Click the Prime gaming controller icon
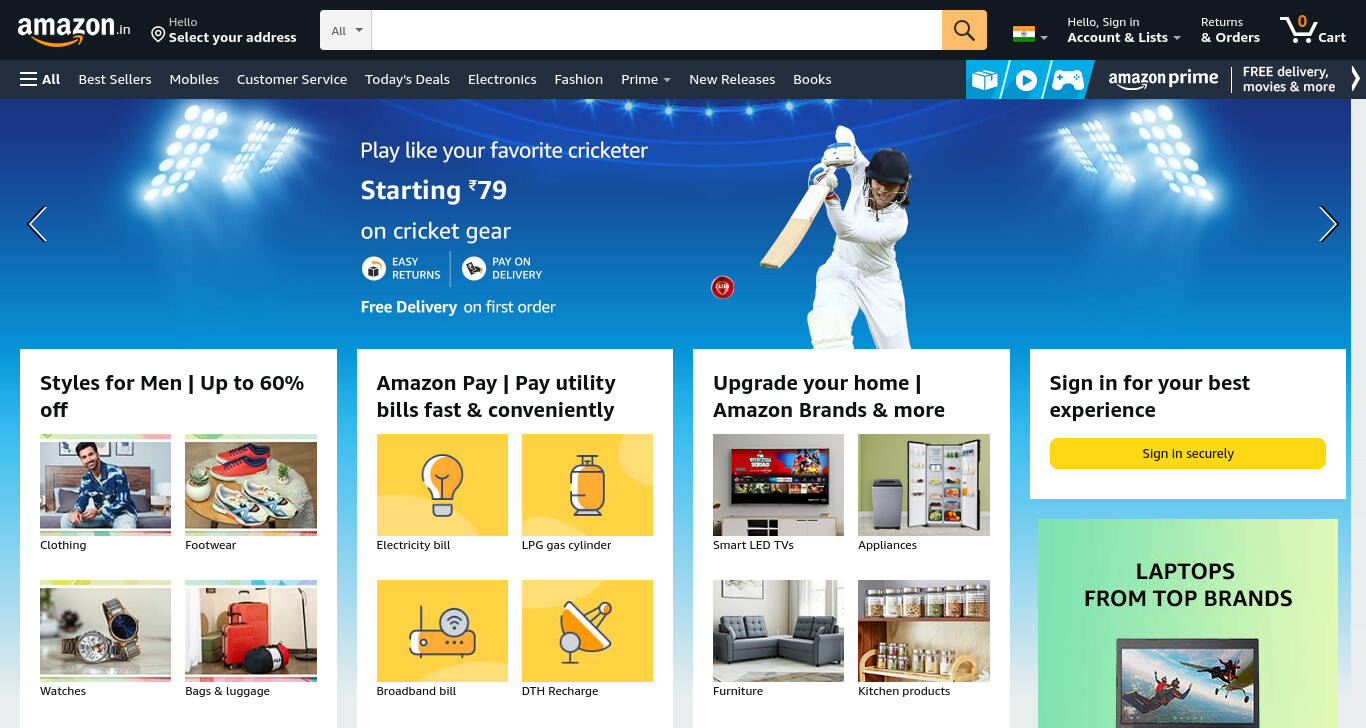The image size is (1366, 728). tap(1068, 79)
